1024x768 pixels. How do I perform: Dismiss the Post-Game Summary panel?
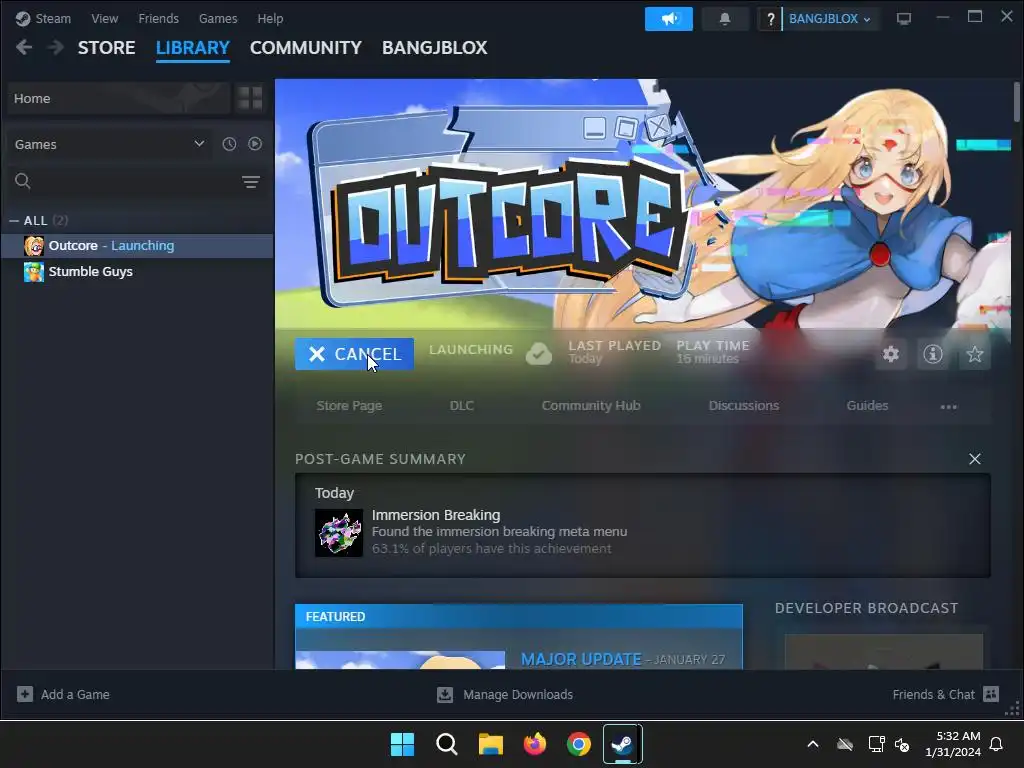[974, 459]
